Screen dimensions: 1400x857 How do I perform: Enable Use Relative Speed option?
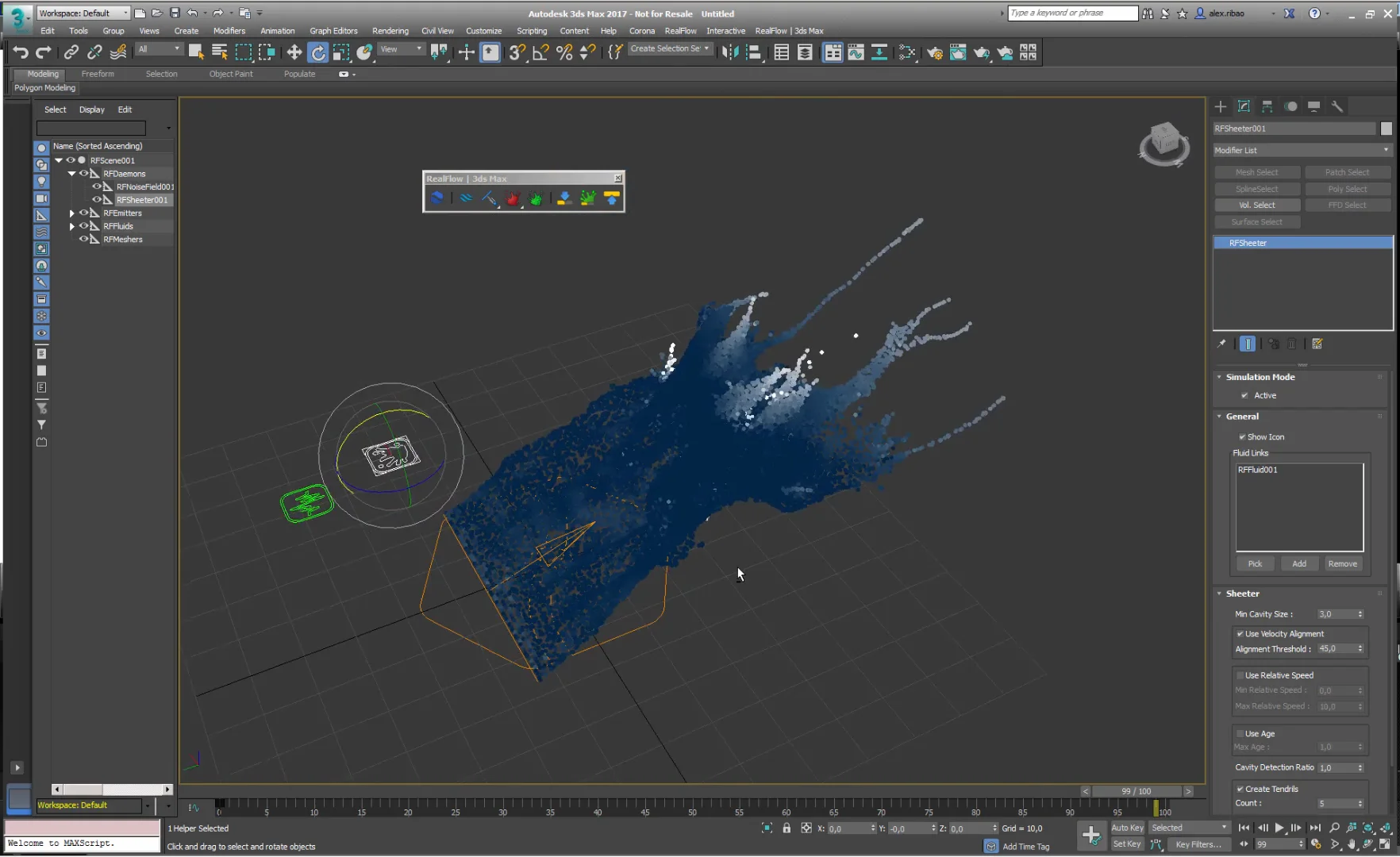pos(1240,674)
